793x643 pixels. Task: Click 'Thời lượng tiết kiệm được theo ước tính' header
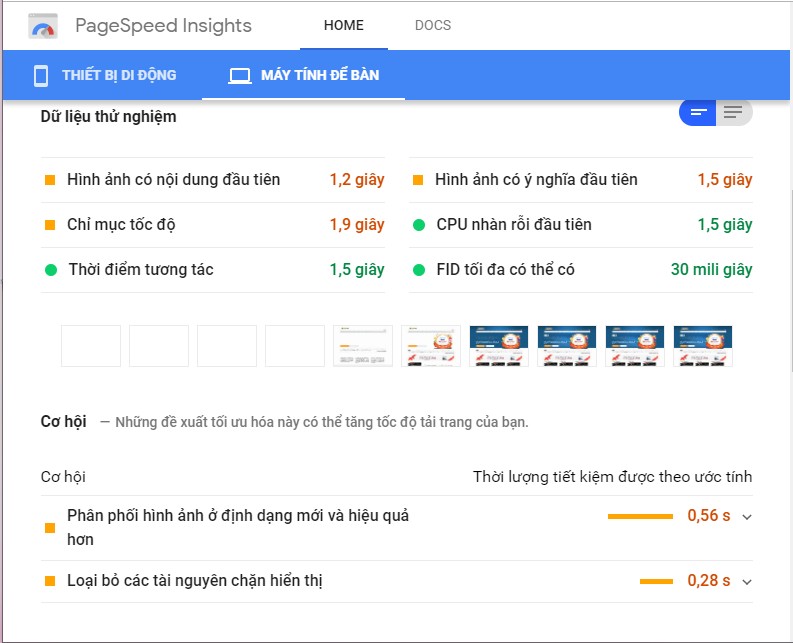click(612, 477)
